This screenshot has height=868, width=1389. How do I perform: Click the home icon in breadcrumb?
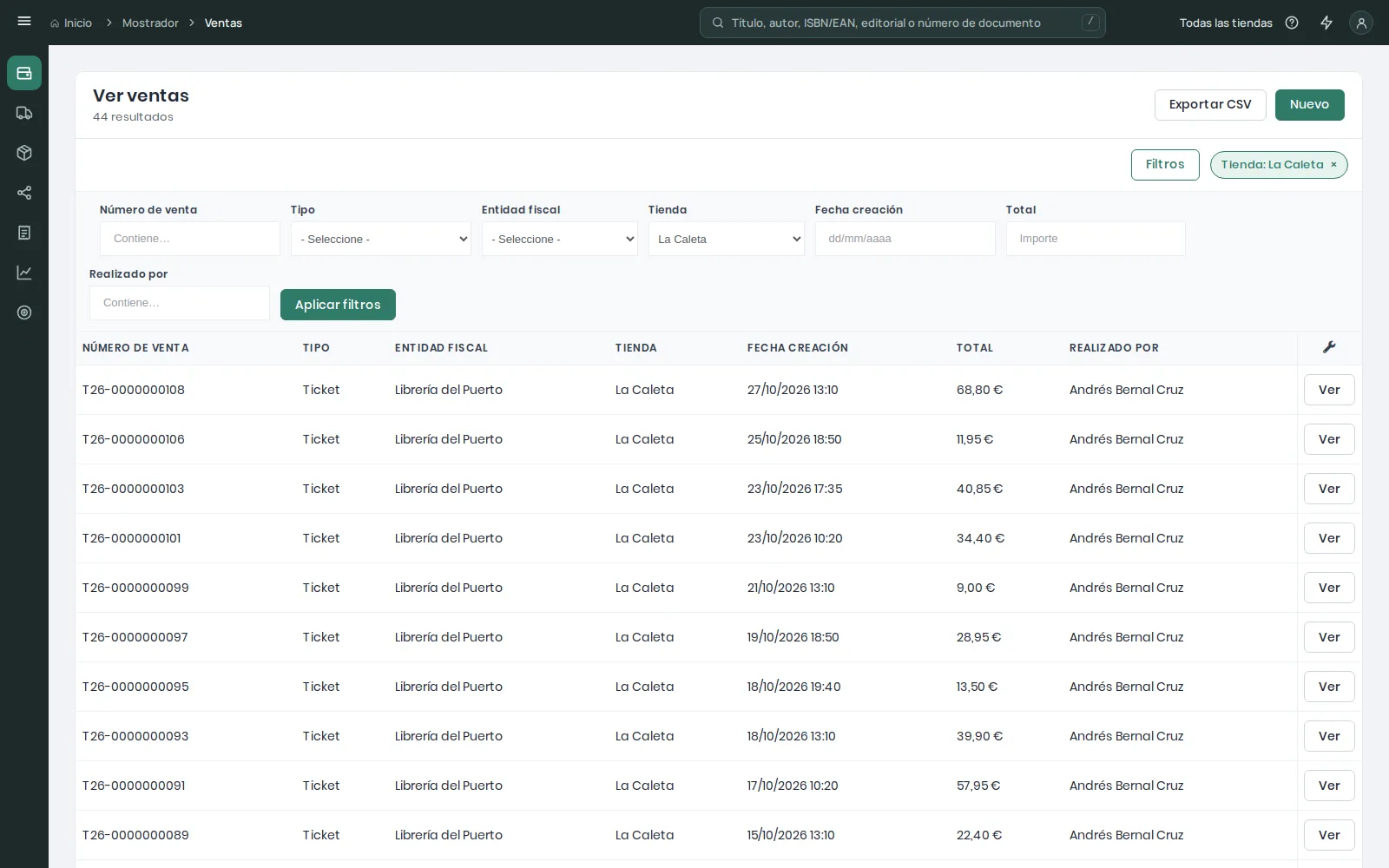(55, 23)
